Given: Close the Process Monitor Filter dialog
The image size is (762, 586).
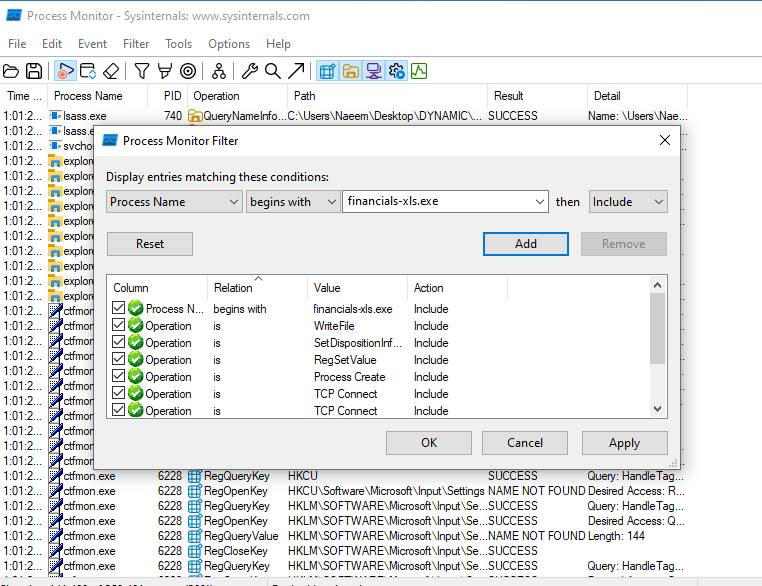Looking at the screenshot, I should tap(665, 140).
